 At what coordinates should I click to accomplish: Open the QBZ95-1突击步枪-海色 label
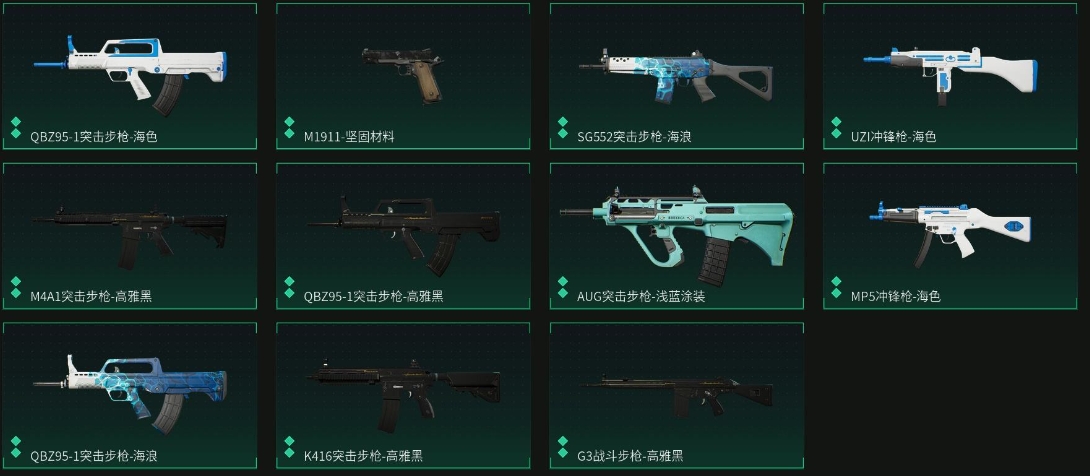tap(94, 137)
